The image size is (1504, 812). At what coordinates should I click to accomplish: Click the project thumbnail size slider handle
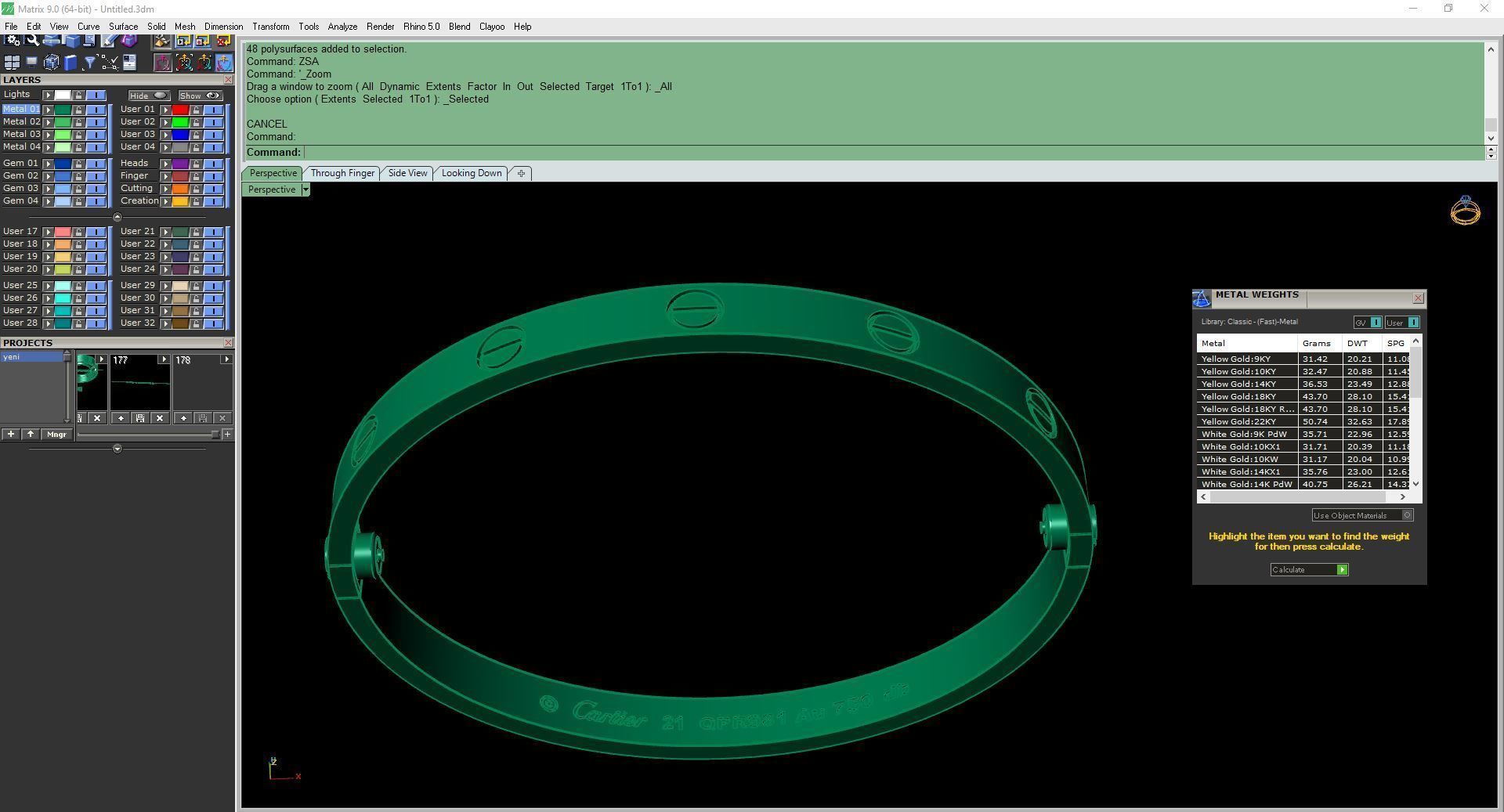click(x=215, y=434)
